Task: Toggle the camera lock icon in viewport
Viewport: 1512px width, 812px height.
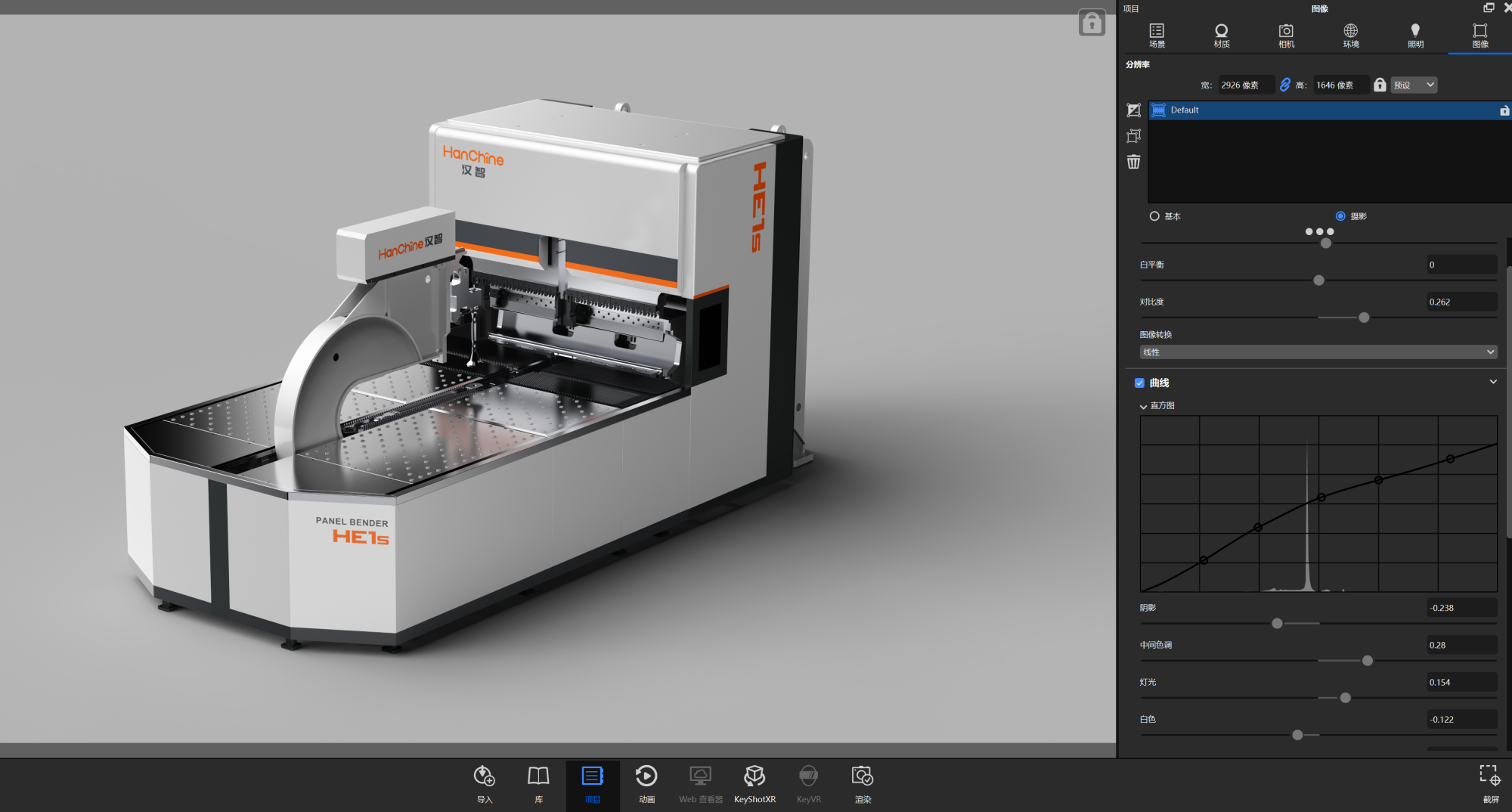Action: (x=1092, y=23)
